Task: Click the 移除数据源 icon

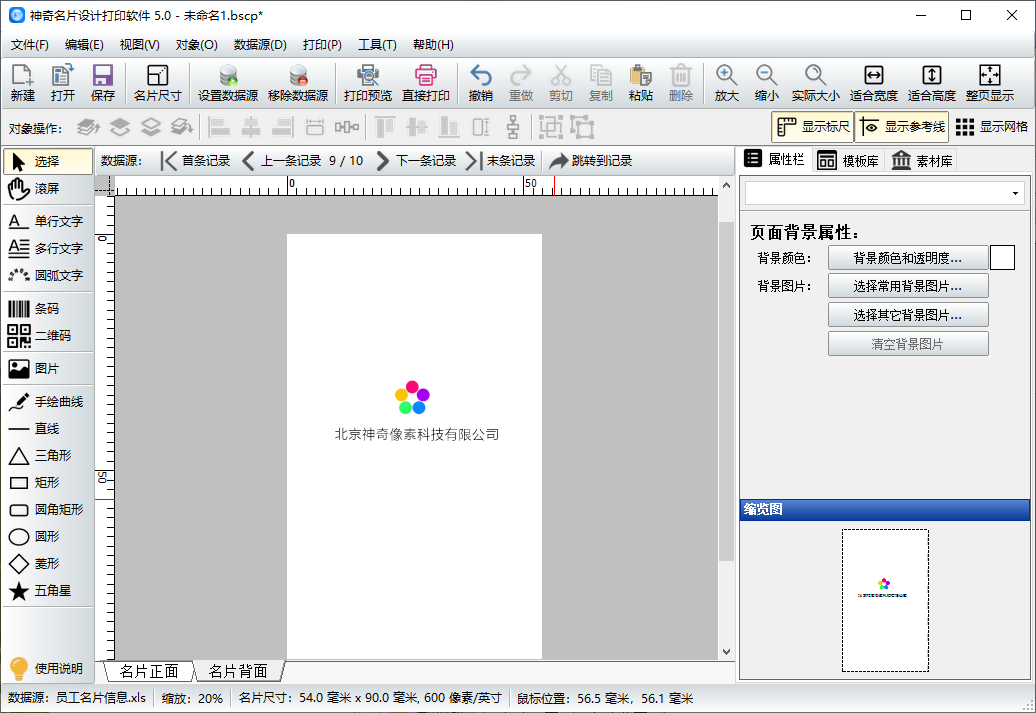Action: (298, 83)
